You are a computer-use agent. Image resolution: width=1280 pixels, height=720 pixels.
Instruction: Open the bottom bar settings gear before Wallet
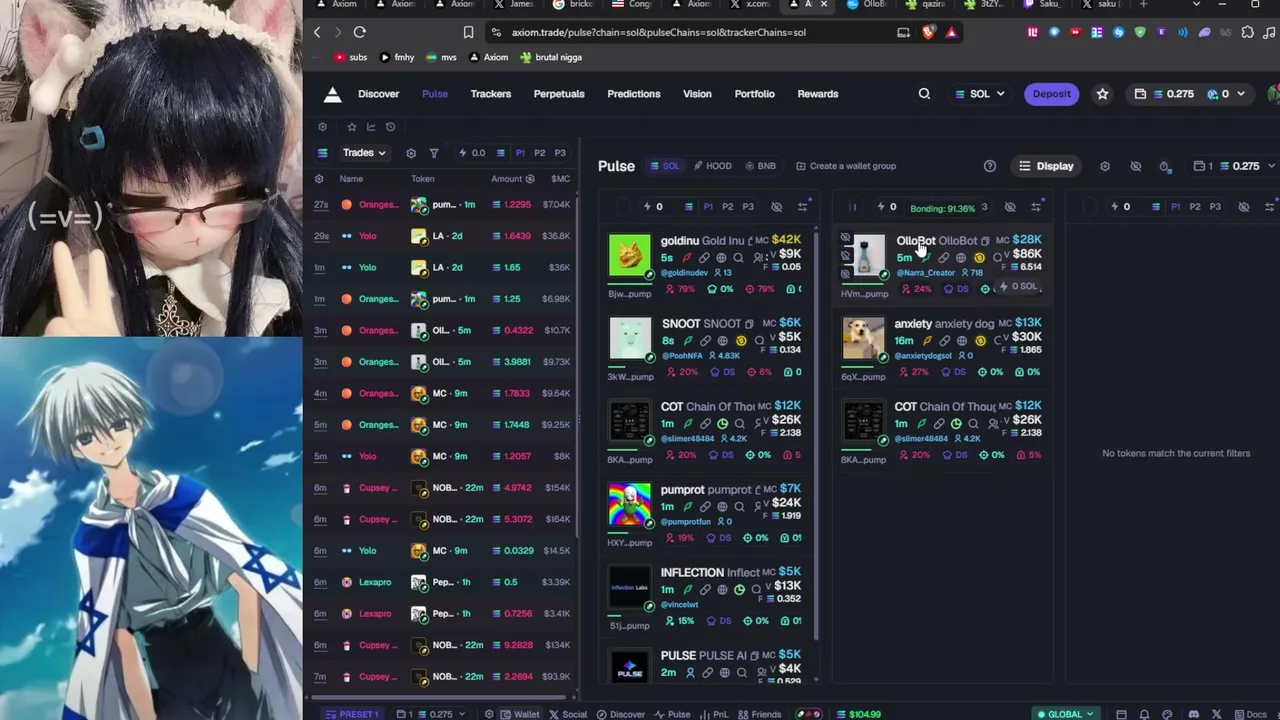coord(489,714)
